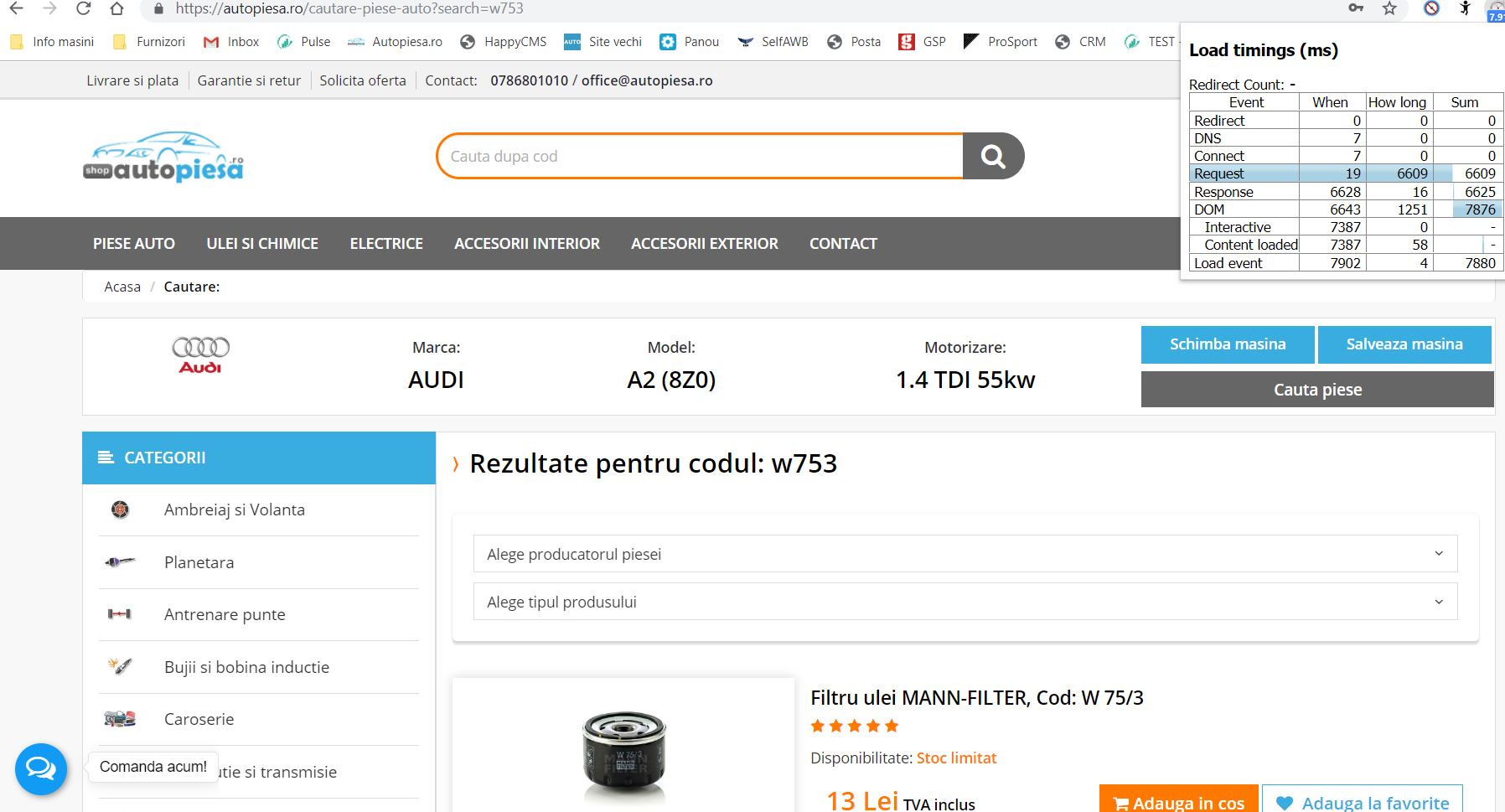The image size is (1505, 812).
Task: Open Planetara category link
Action: (x=199, y=562)
